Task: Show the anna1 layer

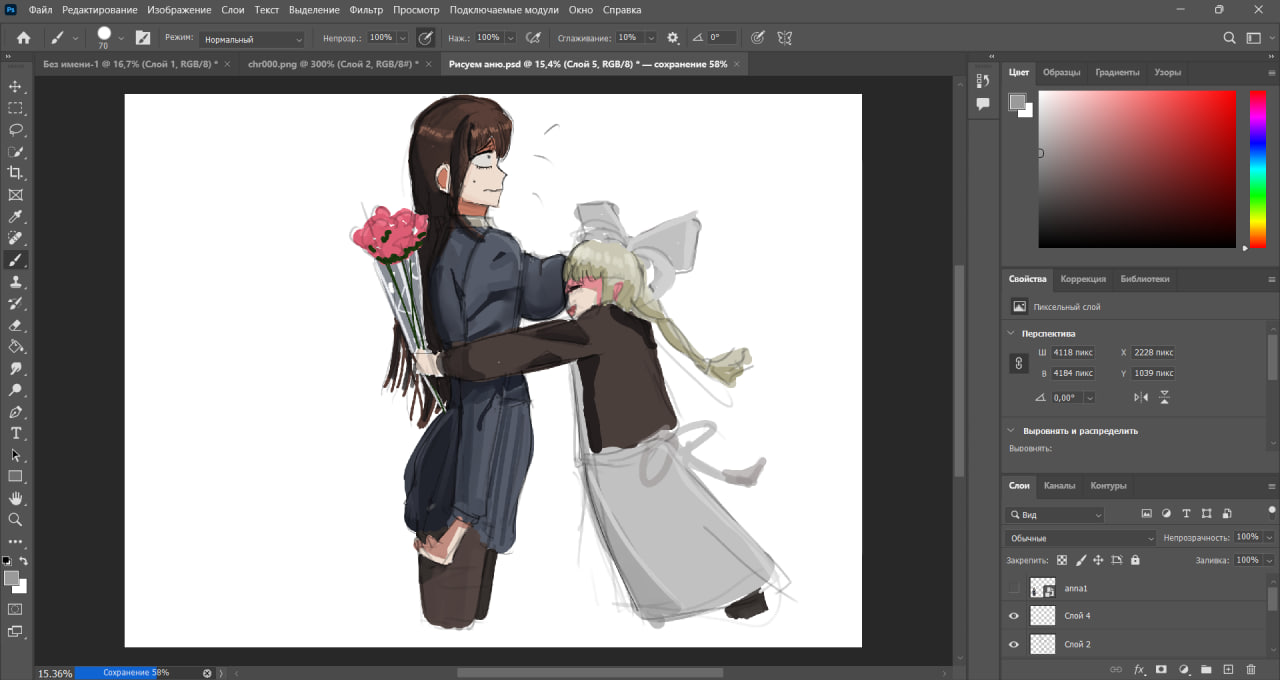Action: (1014, 588)
